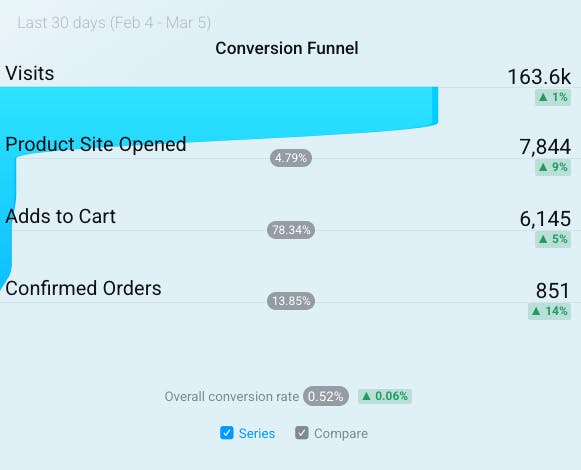Click the Compare legend label
Viewport: 581px width, 470px height.
[341, 433]
